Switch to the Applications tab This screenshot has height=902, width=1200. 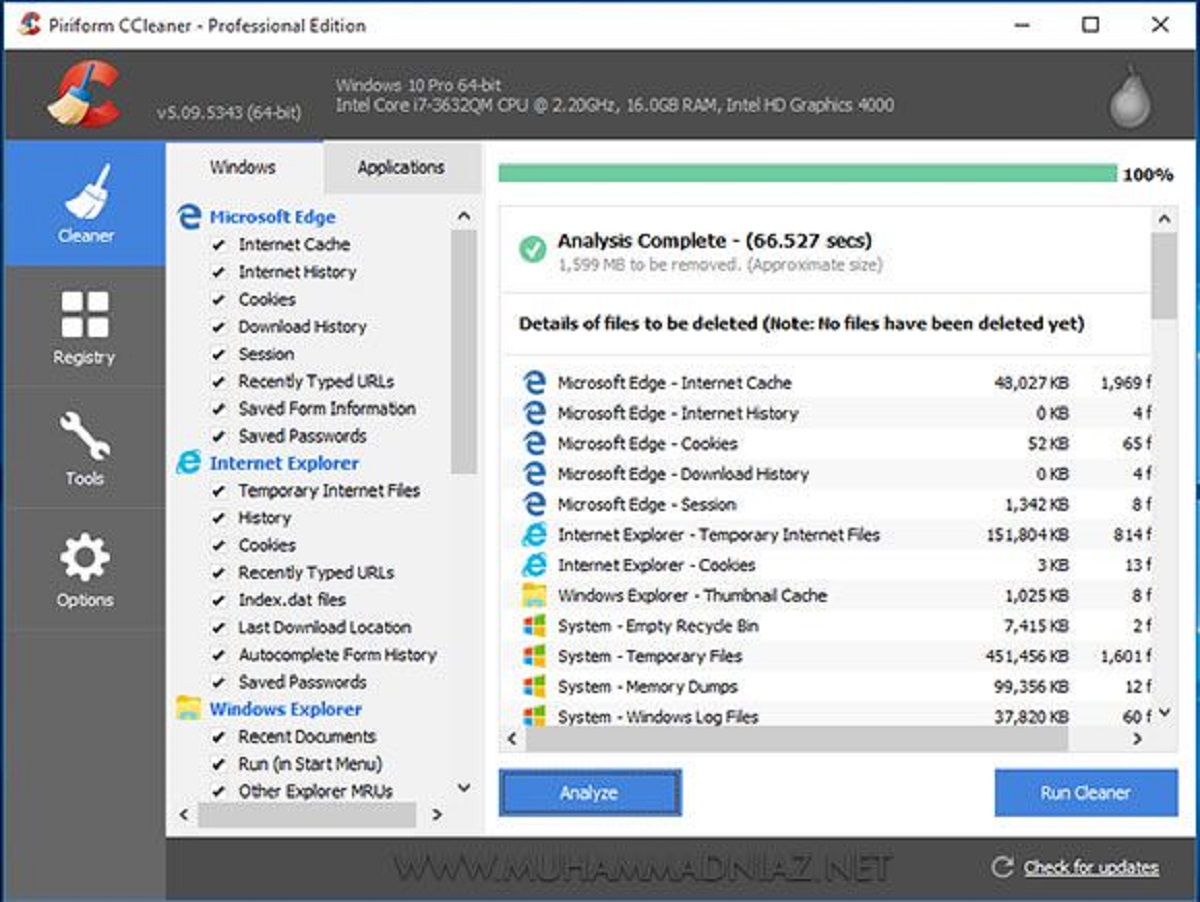click(x=400, y=167)
